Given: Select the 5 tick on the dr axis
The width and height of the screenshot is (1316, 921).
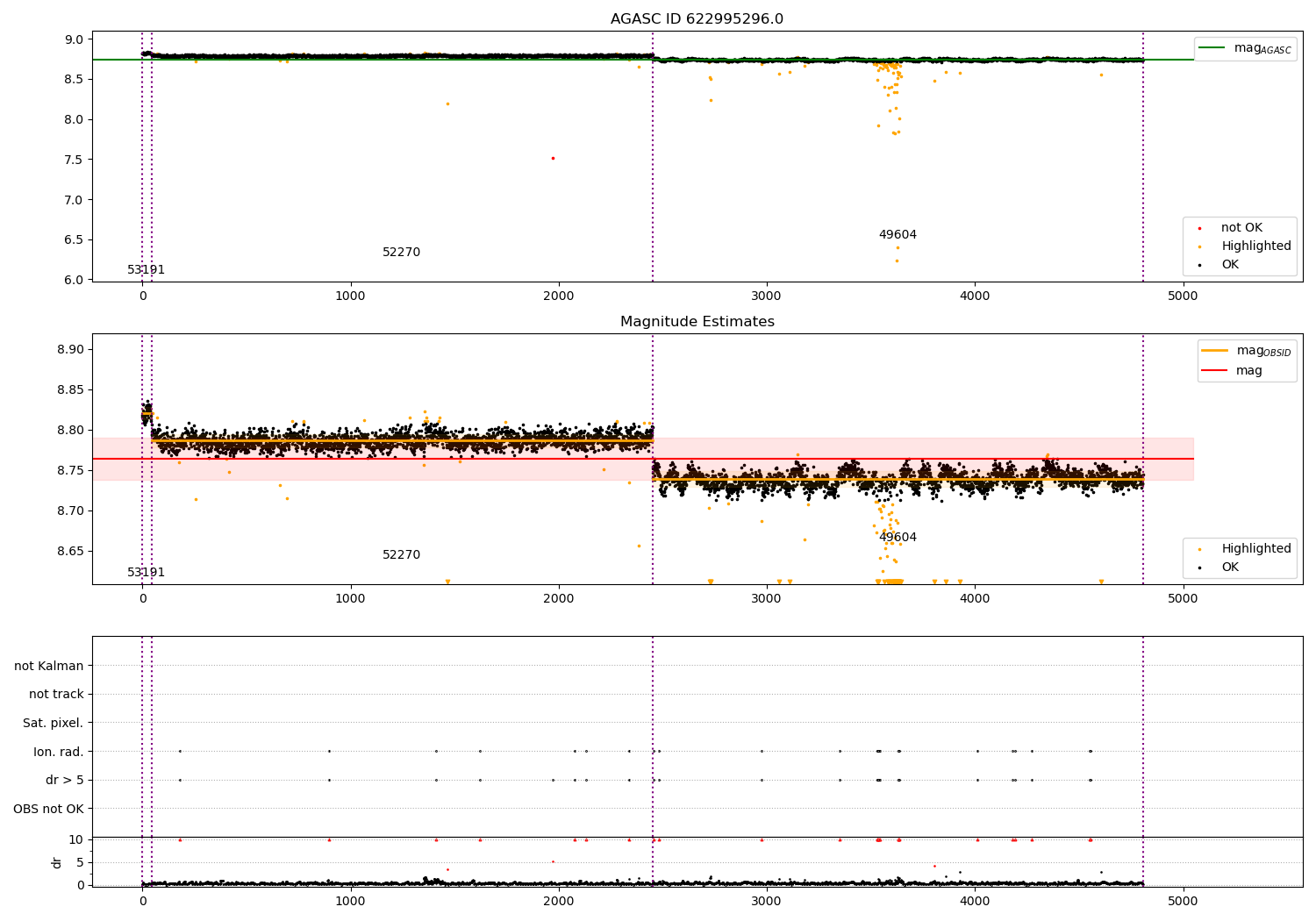Looking at the screenshot, I should (x=80, y=862).
